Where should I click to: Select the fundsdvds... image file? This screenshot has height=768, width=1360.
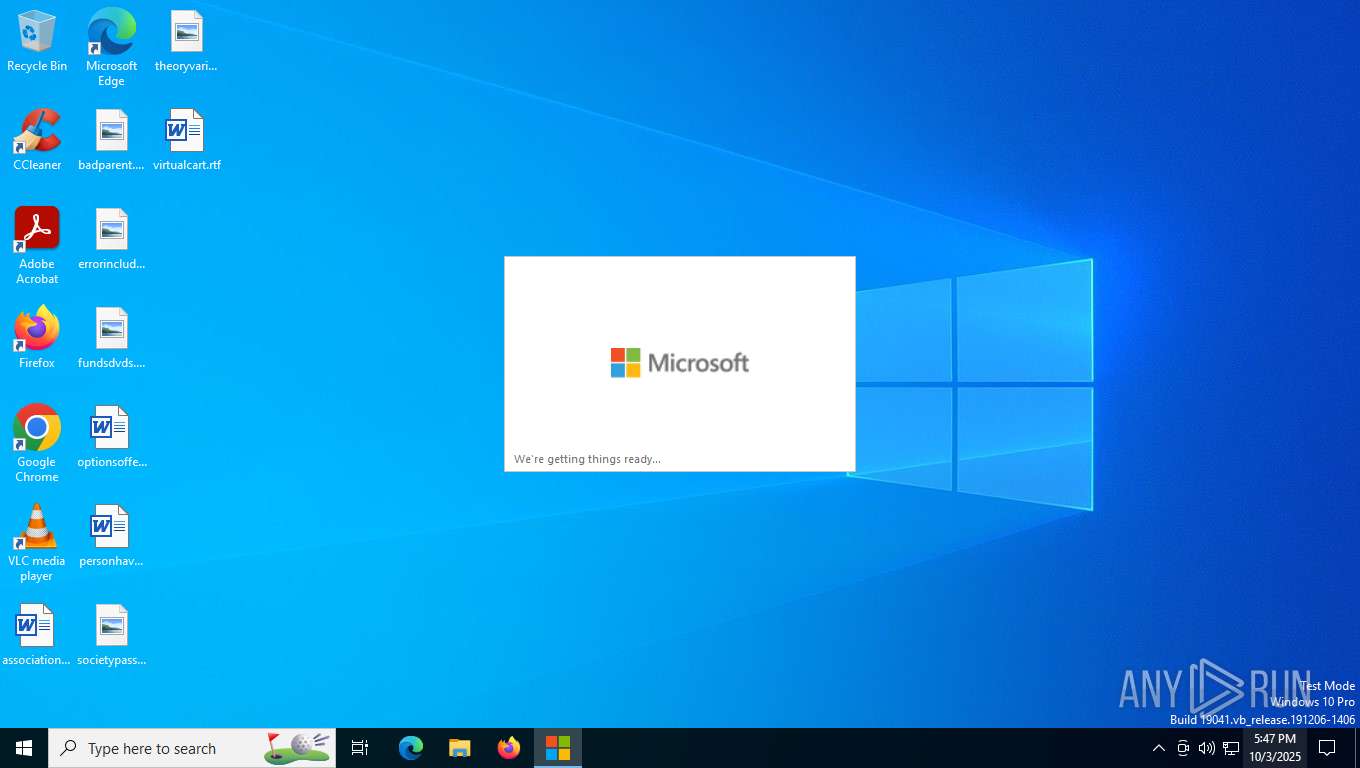pyautogui.click(x=111, y=338)
